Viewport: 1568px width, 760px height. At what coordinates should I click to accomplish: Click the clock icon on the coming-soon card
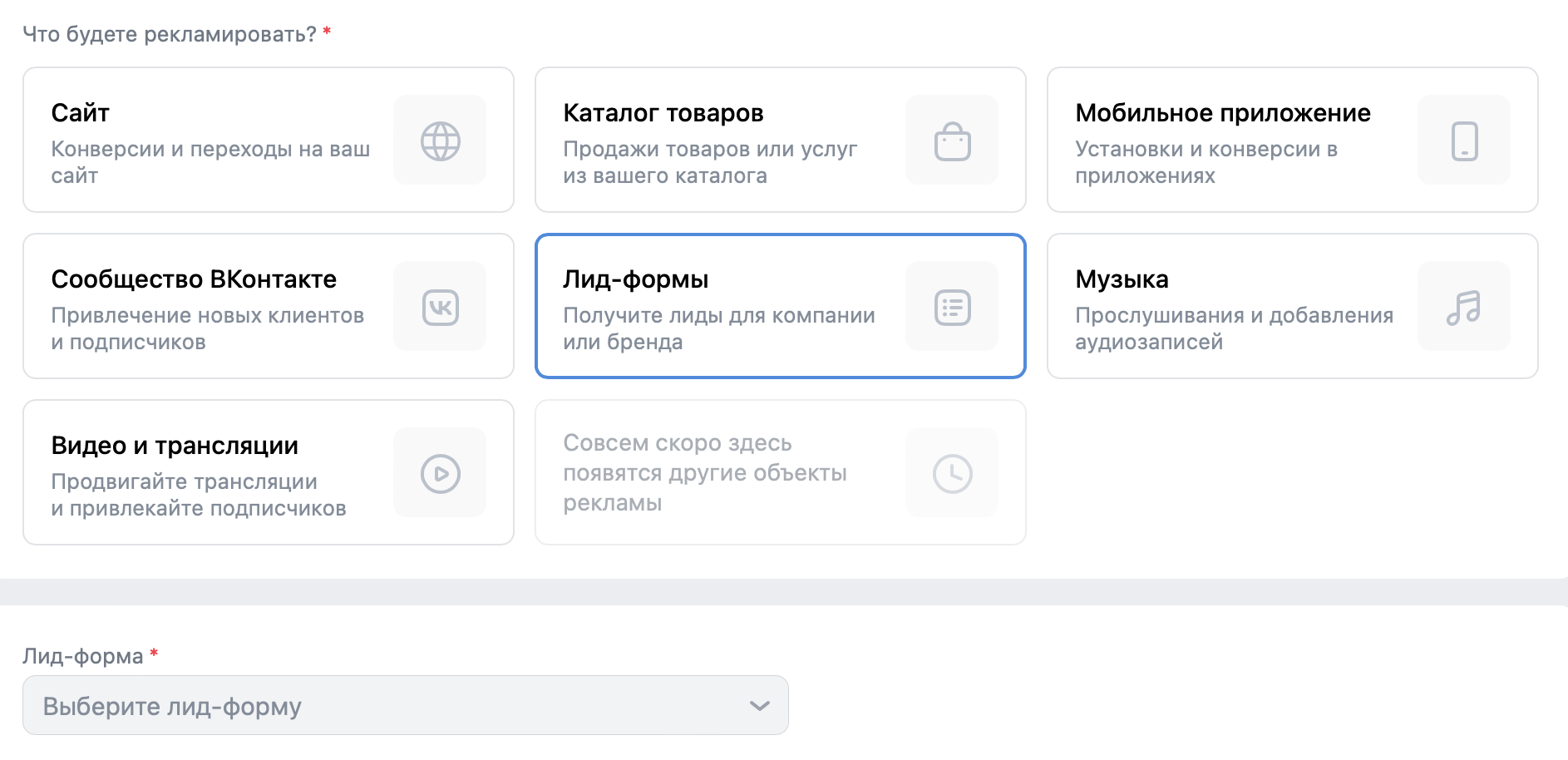point(952,473)
